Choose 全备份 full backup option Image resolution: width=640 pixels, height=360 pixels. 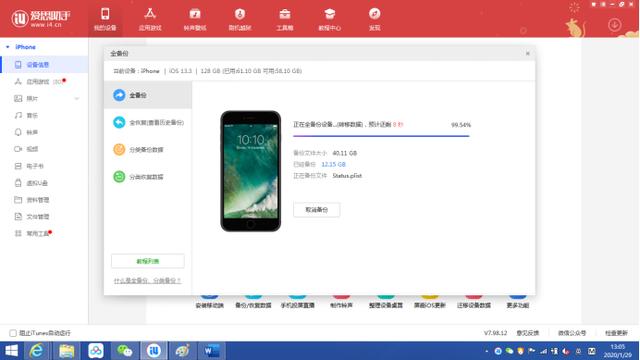148,95
